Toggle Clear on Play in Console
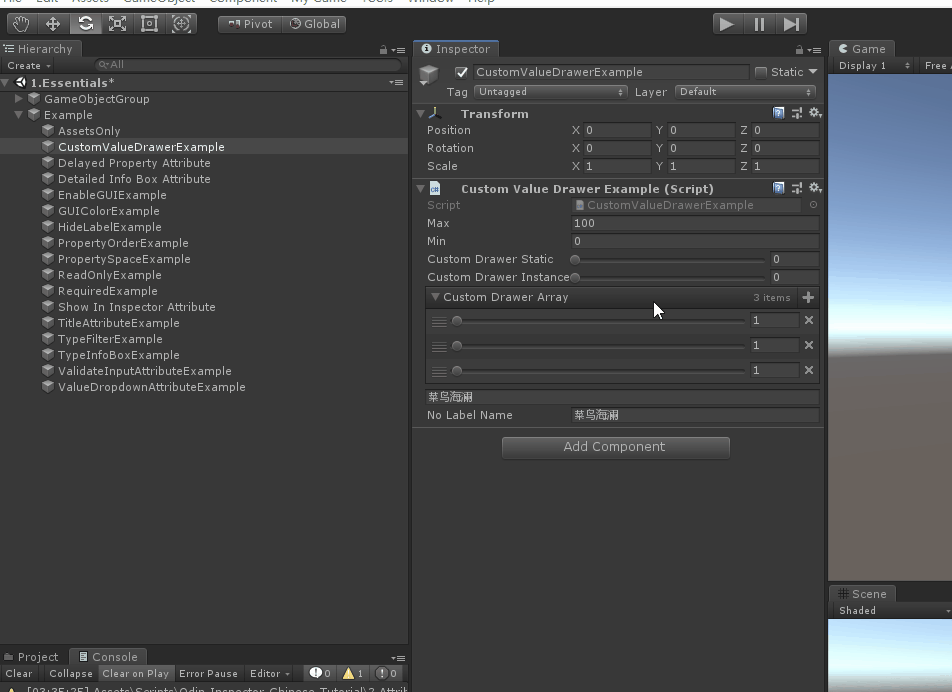 (x=136, y=673)
